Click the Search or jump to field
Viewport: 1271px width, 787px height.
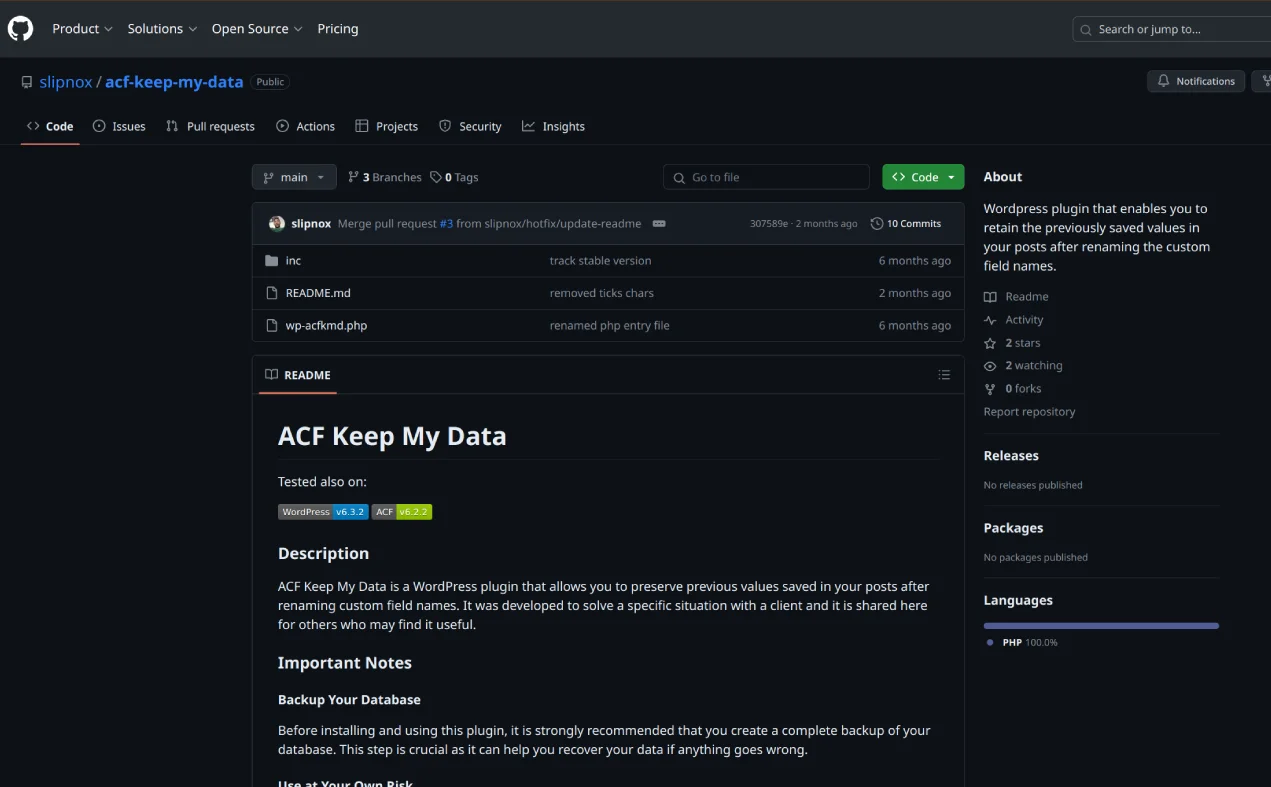(x=1172, y=29)
